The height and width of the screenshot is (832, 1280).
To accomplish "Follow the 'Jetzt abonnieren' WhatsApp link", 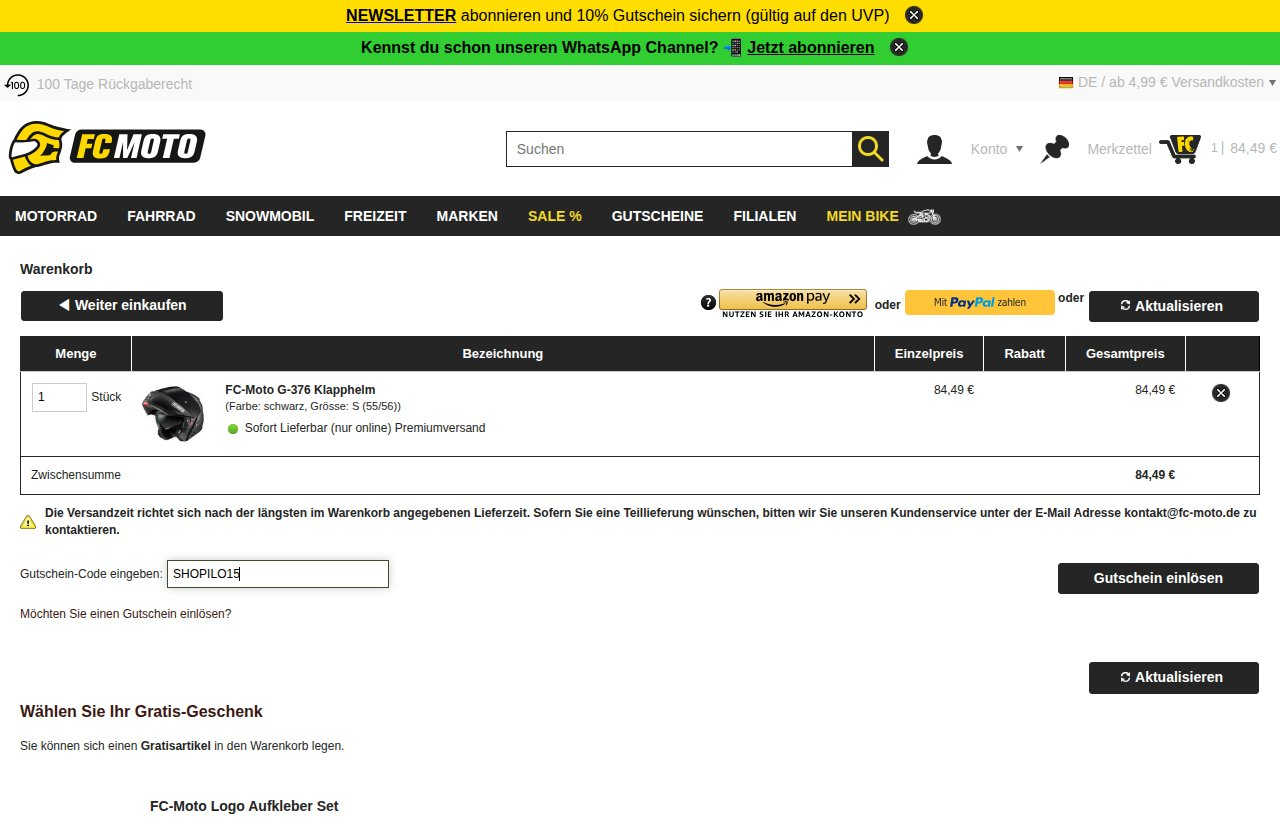I will [810, 47].
